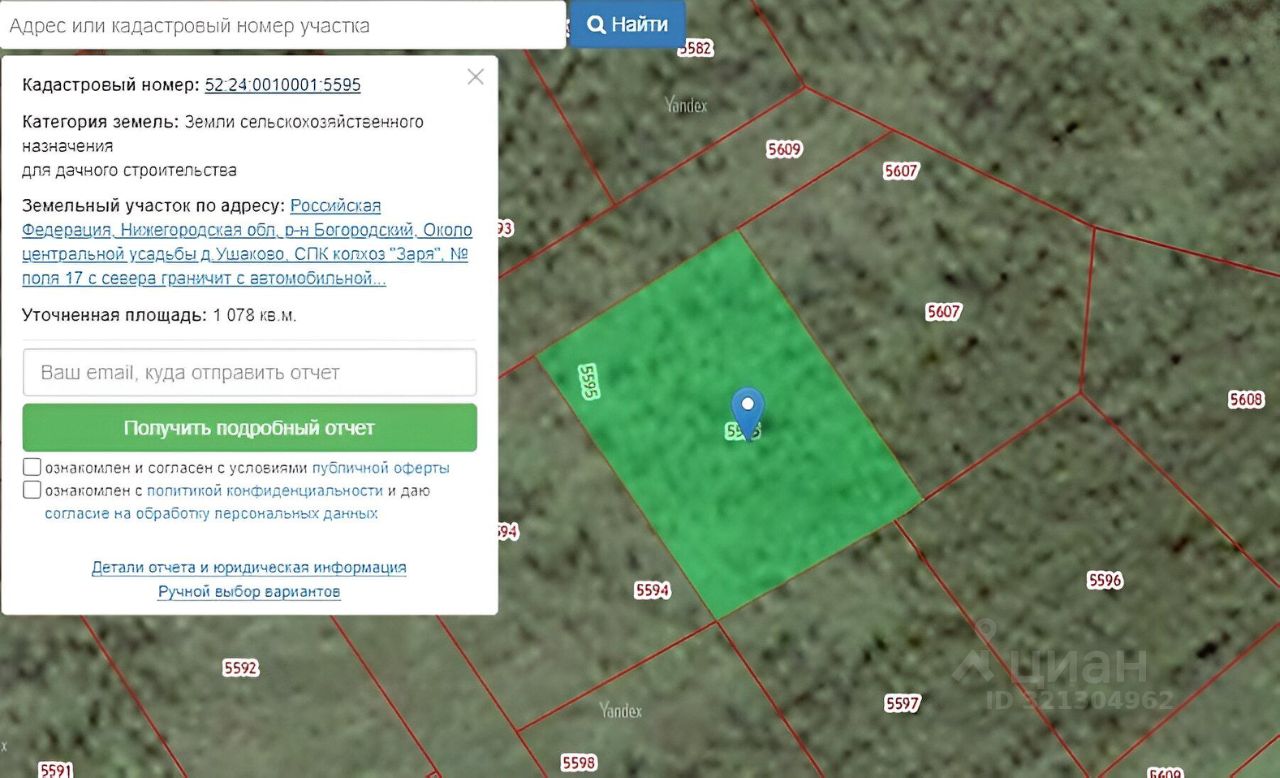Focus the address or cadastral number field
Image resolution: width=1280 pixels, height=778 pixels.
pyautogui.click(x=283, y=25)
